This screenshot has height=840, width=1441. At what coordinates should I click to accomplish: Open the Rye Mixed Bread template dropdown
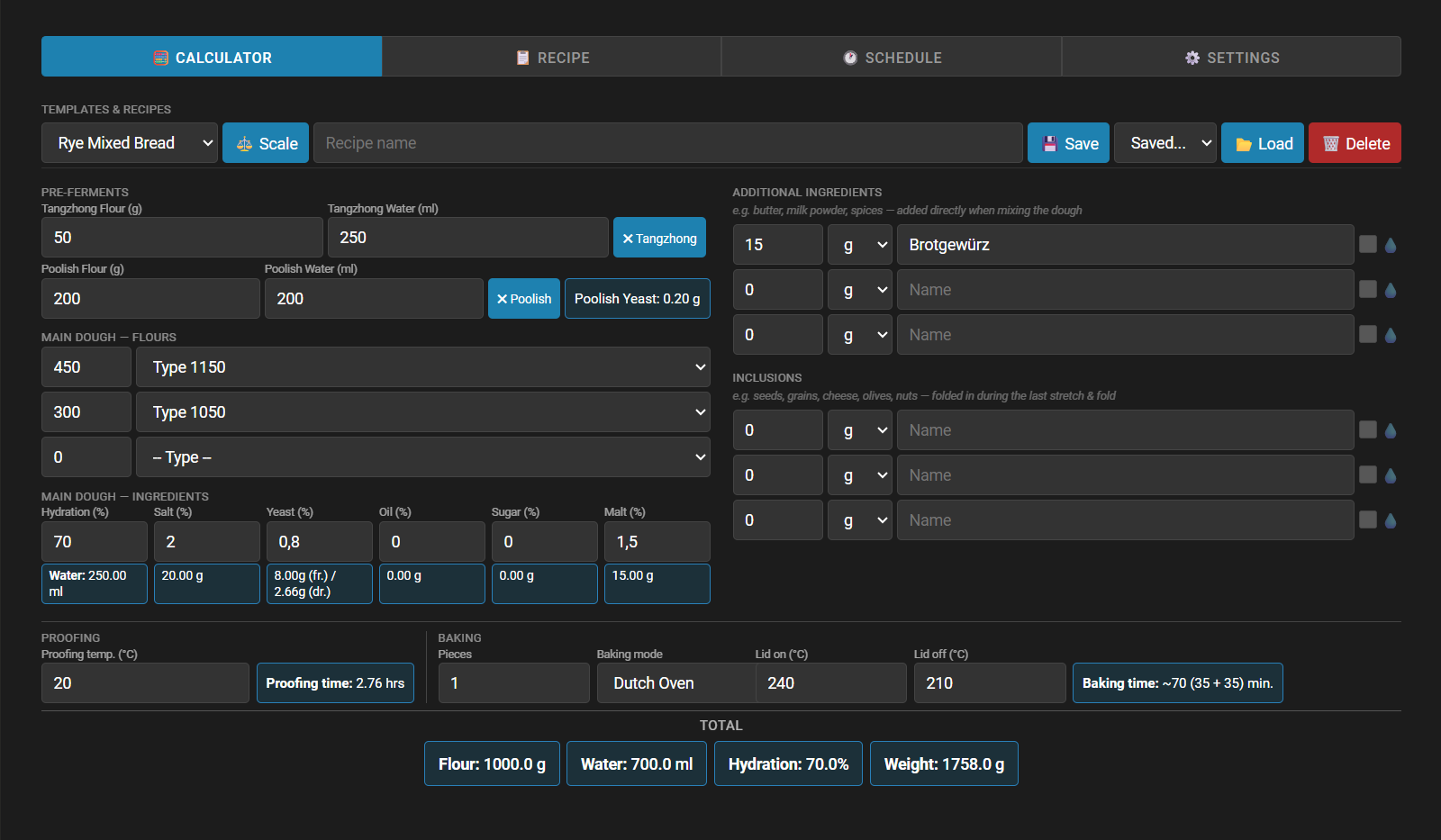[130, 143]
